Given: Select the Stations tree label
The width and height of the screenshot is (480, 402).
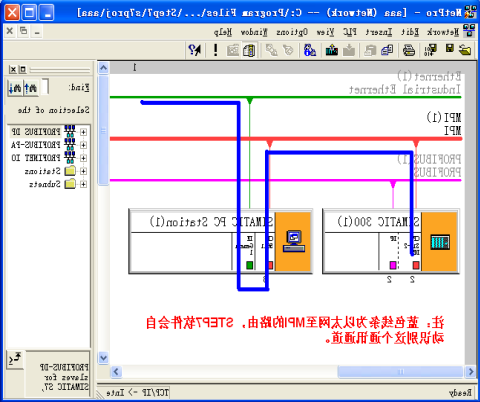Looking at the screenshot, I should click(42, 171).
